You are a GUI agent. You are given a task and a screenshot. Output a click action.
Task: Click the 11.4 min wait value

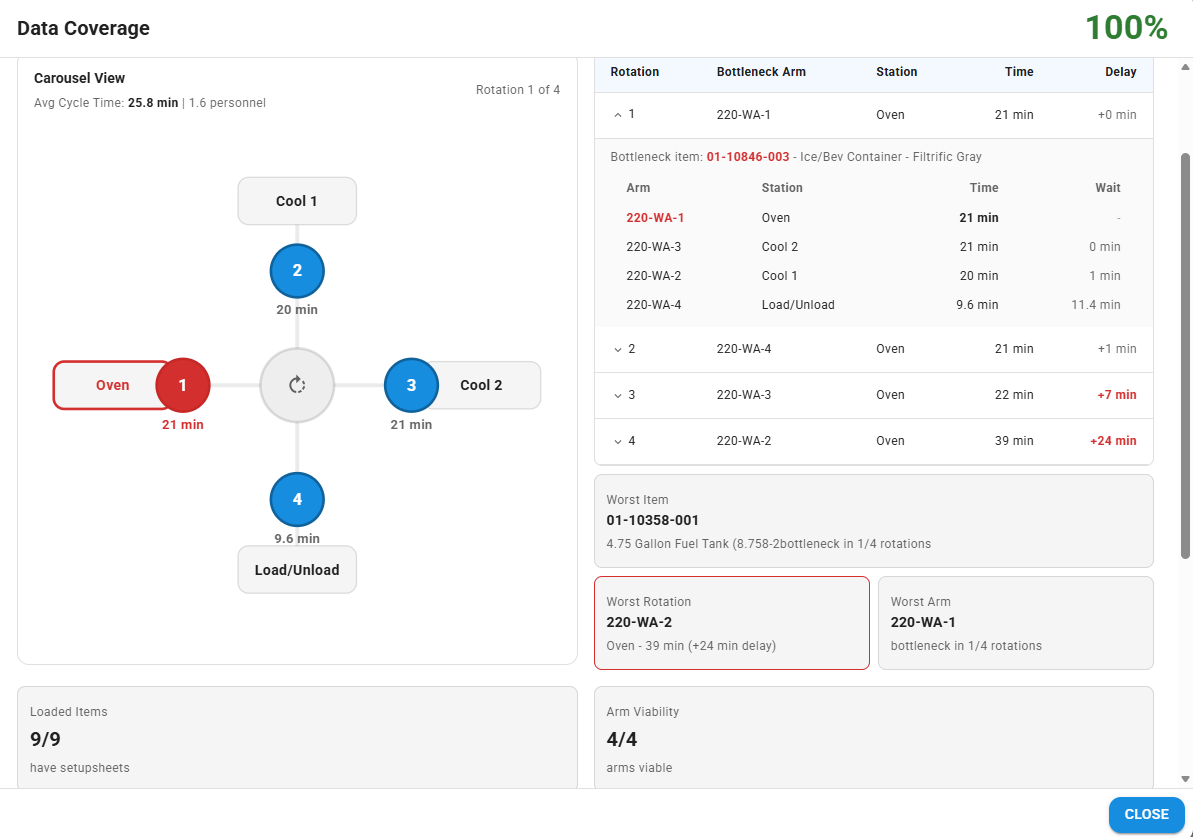[1096, 304]
